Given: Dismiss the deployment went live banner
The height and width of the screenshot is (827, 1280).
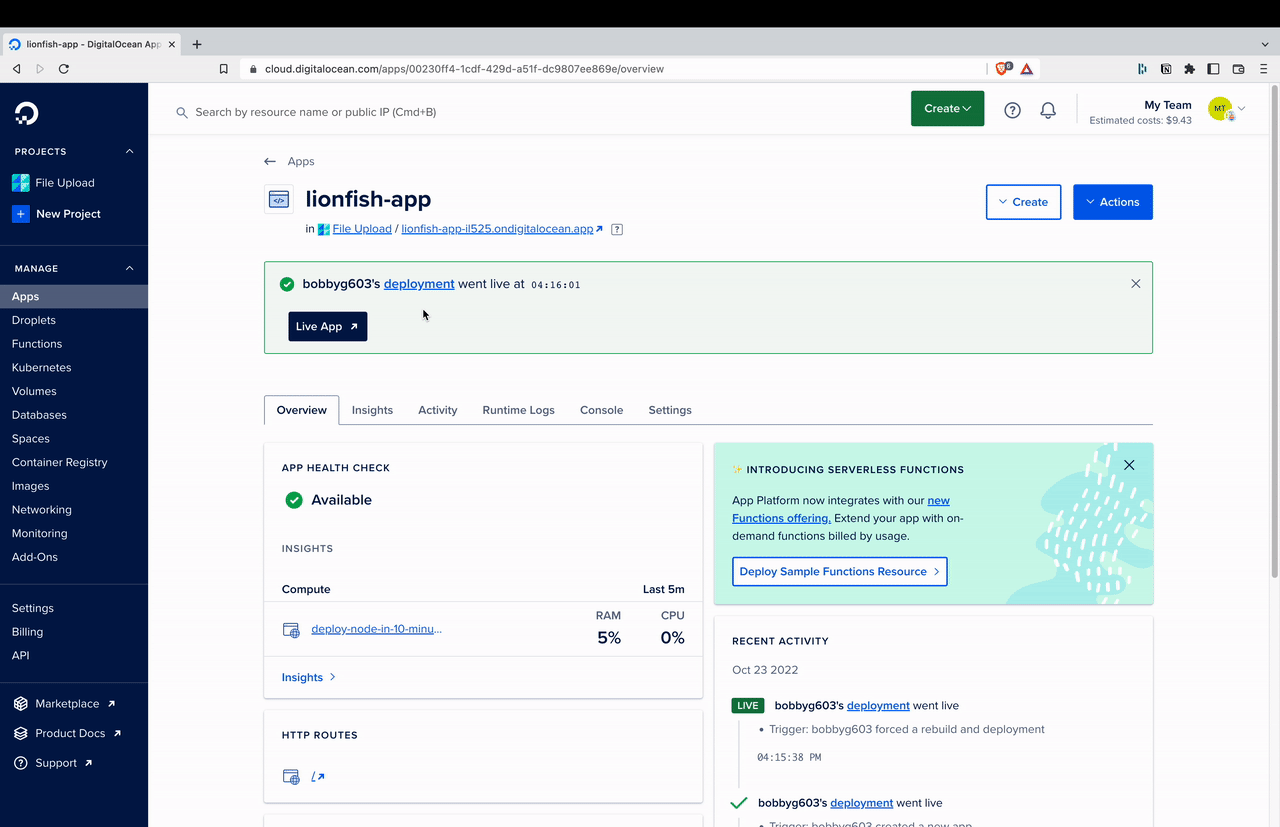Looking at the screenshot, I should (x=1135, y=284).
